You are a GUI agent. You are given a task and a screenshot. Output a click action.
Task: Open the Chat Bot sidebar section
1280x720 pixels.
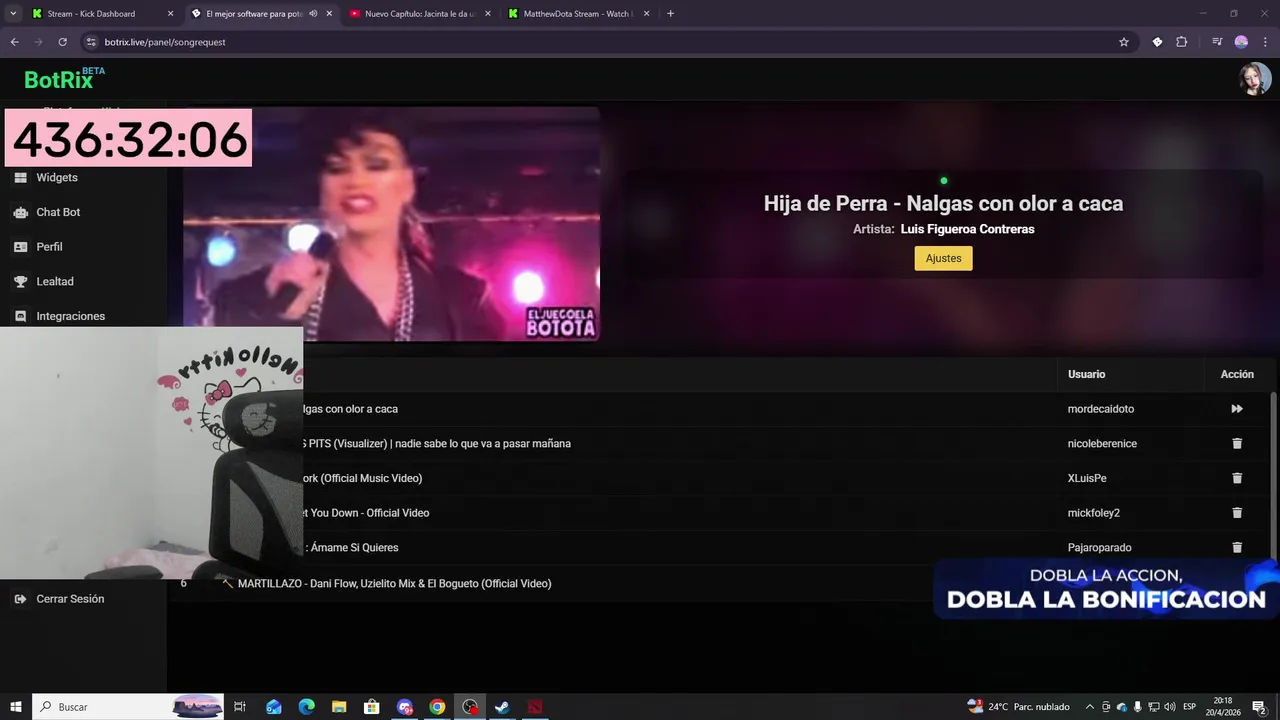click(x=58, y=212)
